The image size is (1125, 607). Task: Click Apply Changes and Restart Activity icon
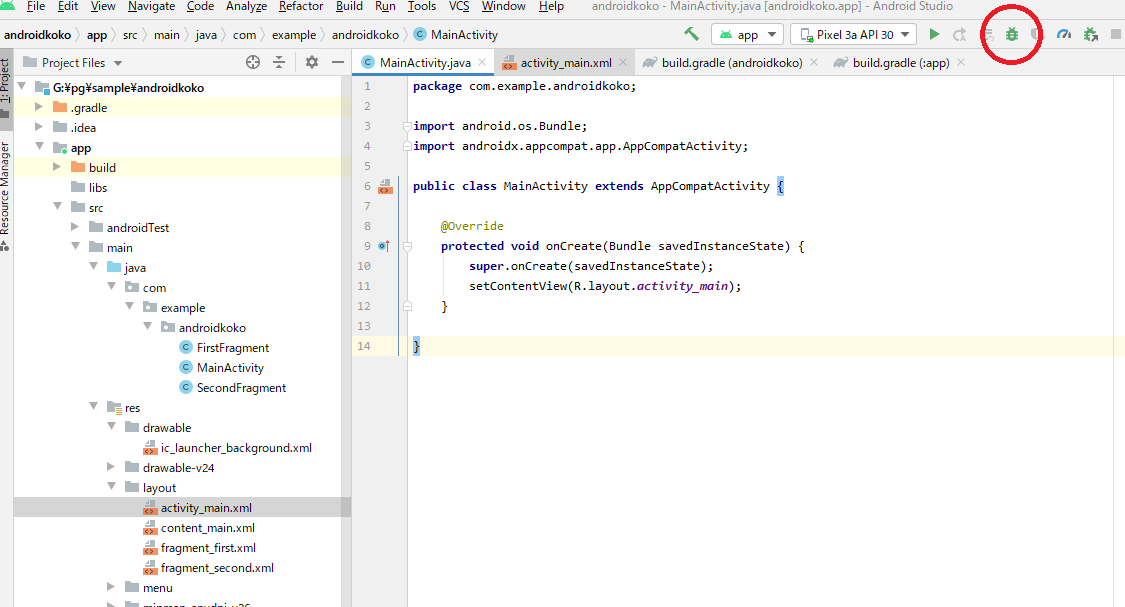pos(960,34)
